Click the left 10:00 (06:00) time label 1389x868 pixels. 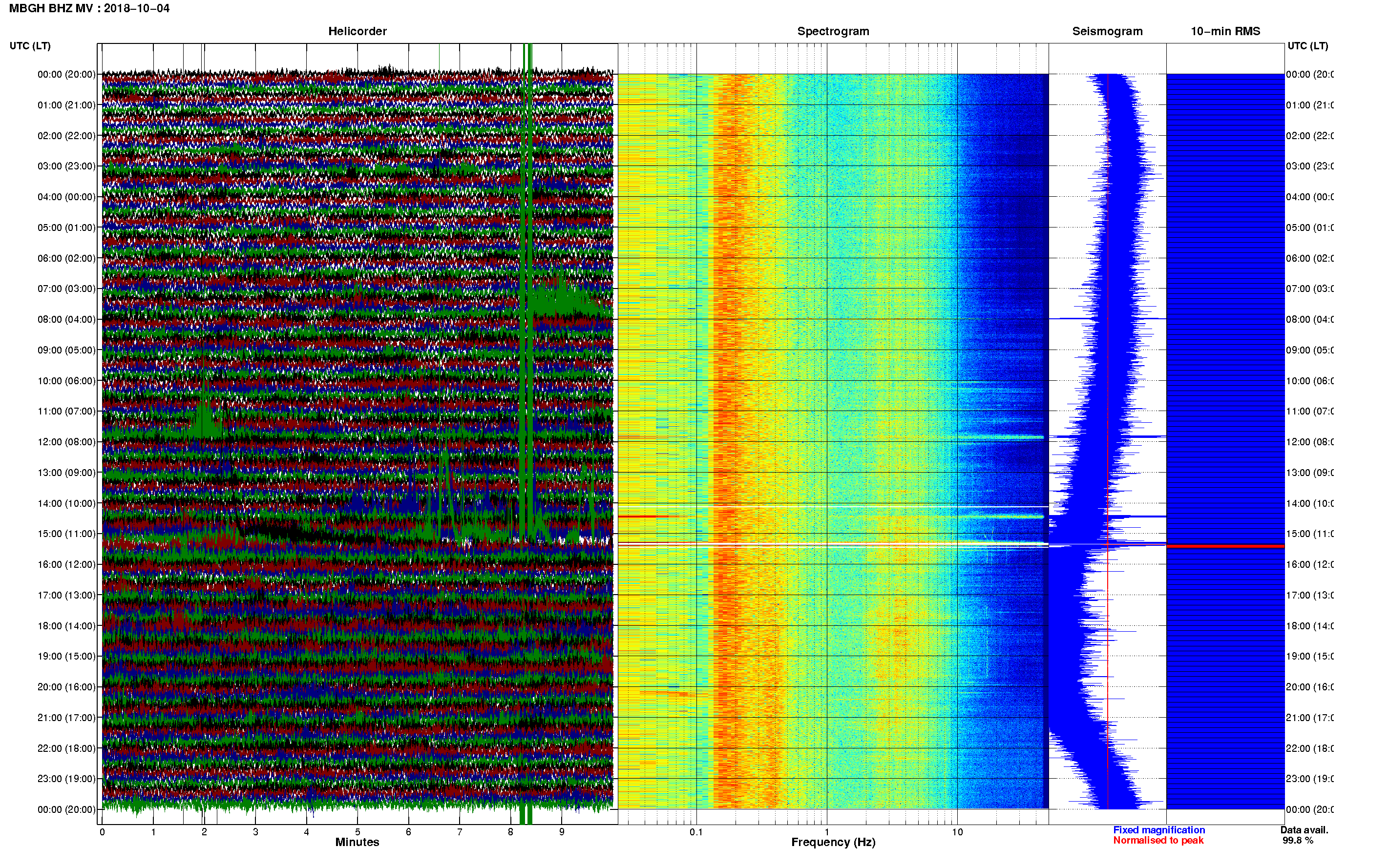pos(66,381)
